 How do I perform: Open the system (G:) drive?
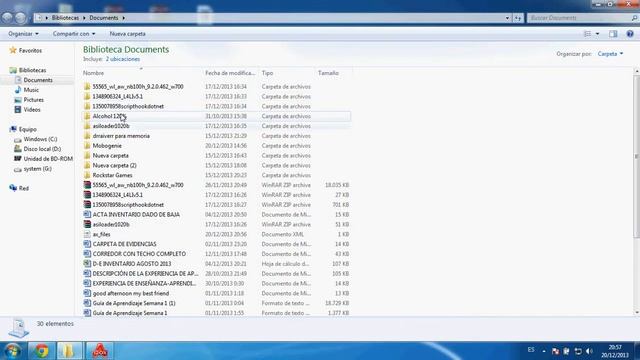tap(37, 169)
